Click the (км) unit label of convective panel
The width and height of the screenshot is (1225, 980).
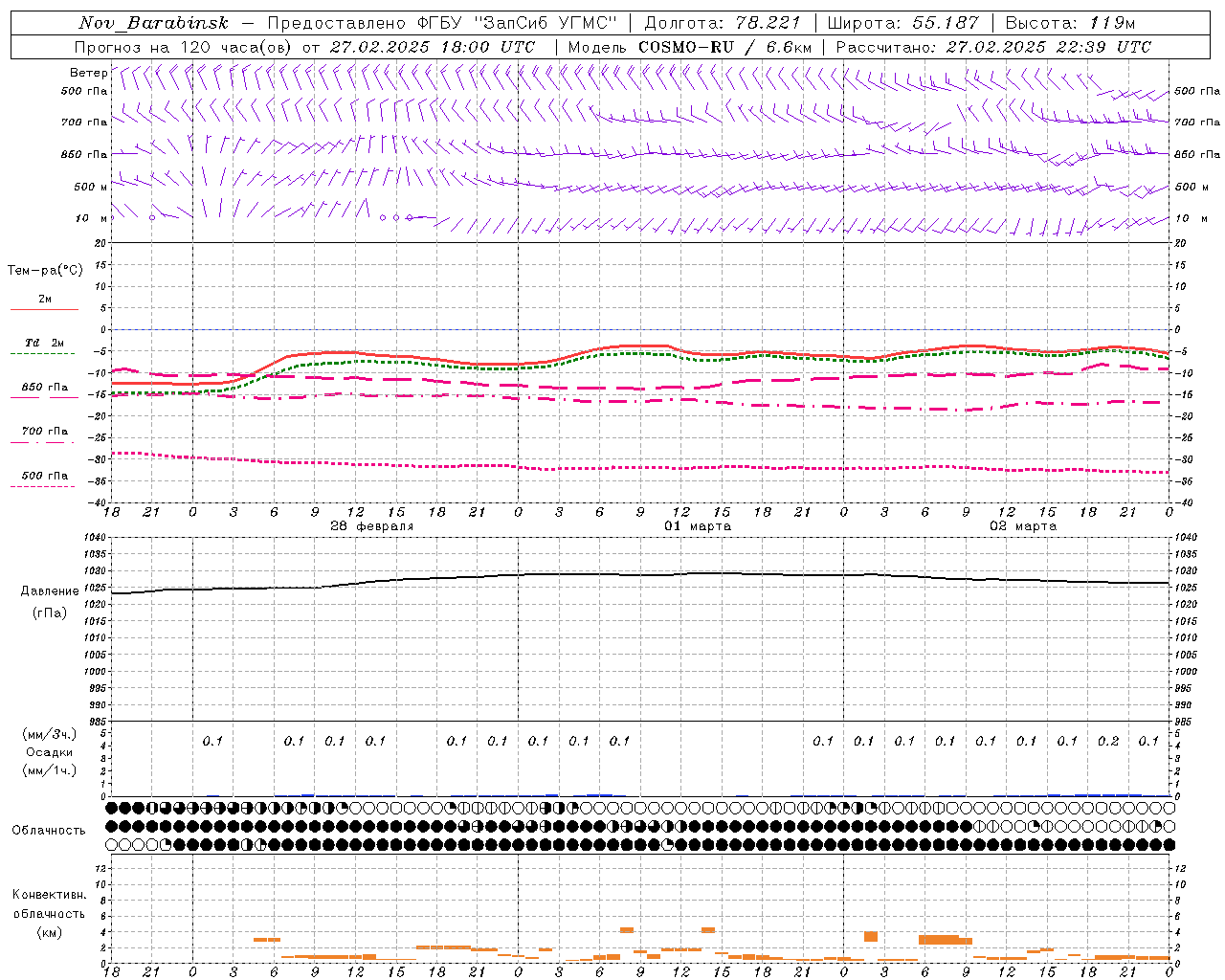[x=50, y=932]
